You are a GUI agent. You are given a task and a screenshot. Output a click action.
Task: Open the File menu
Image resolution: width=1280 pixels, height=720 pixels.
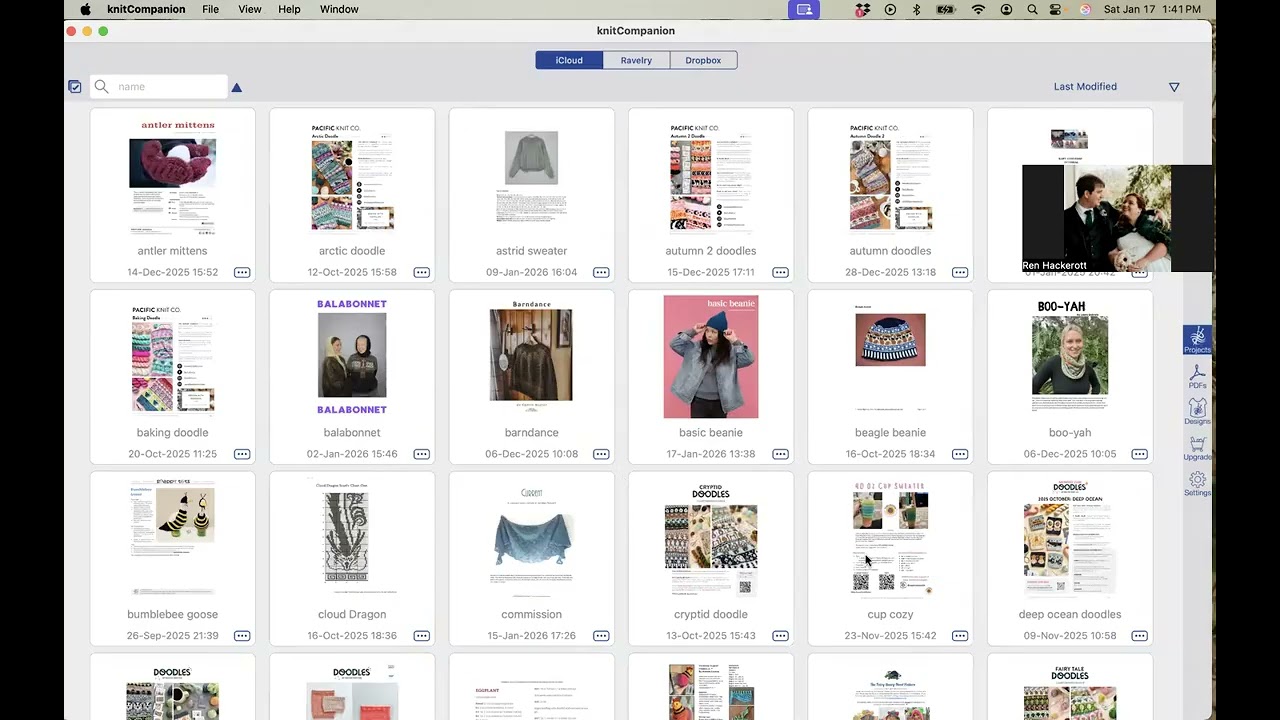(x=210, y=9)
